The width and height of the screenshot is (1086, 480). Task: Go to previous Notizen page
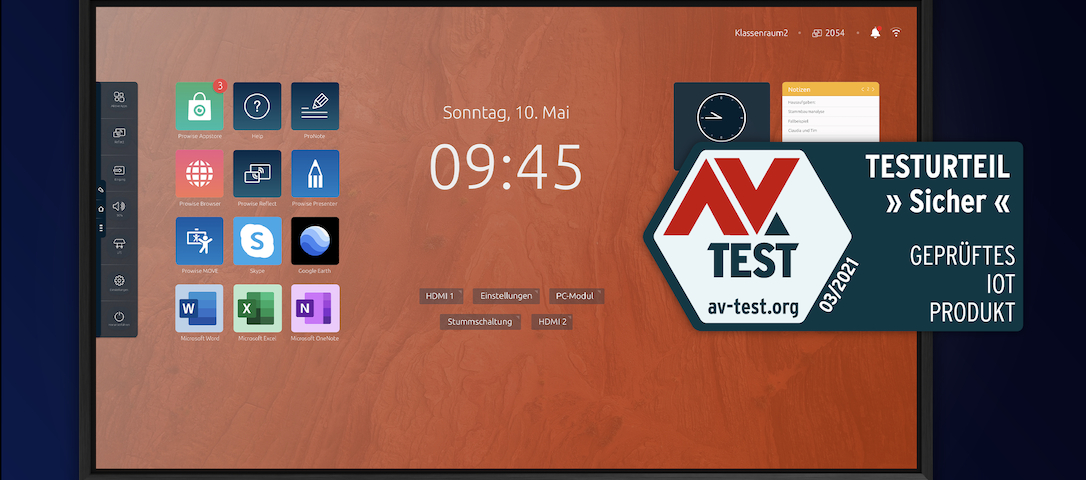(x=863, y=89)
